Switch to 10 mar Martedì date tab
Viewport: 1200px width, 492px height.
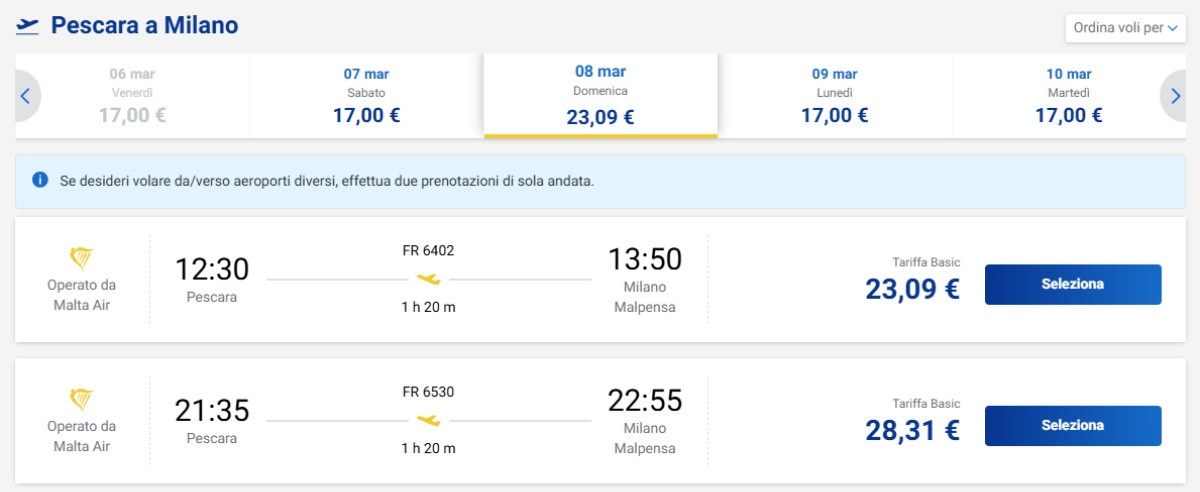[x=1068, y=96]
